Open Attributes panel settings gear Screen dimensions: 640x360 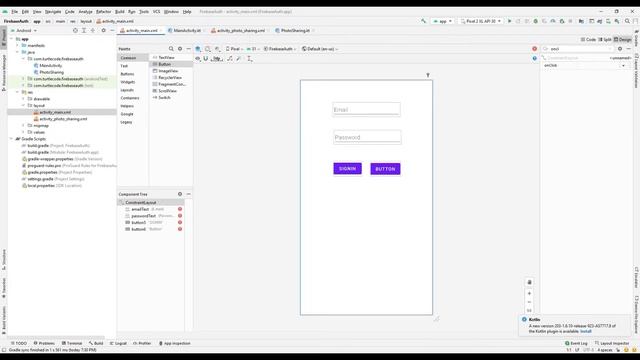(x=620, y=49)
